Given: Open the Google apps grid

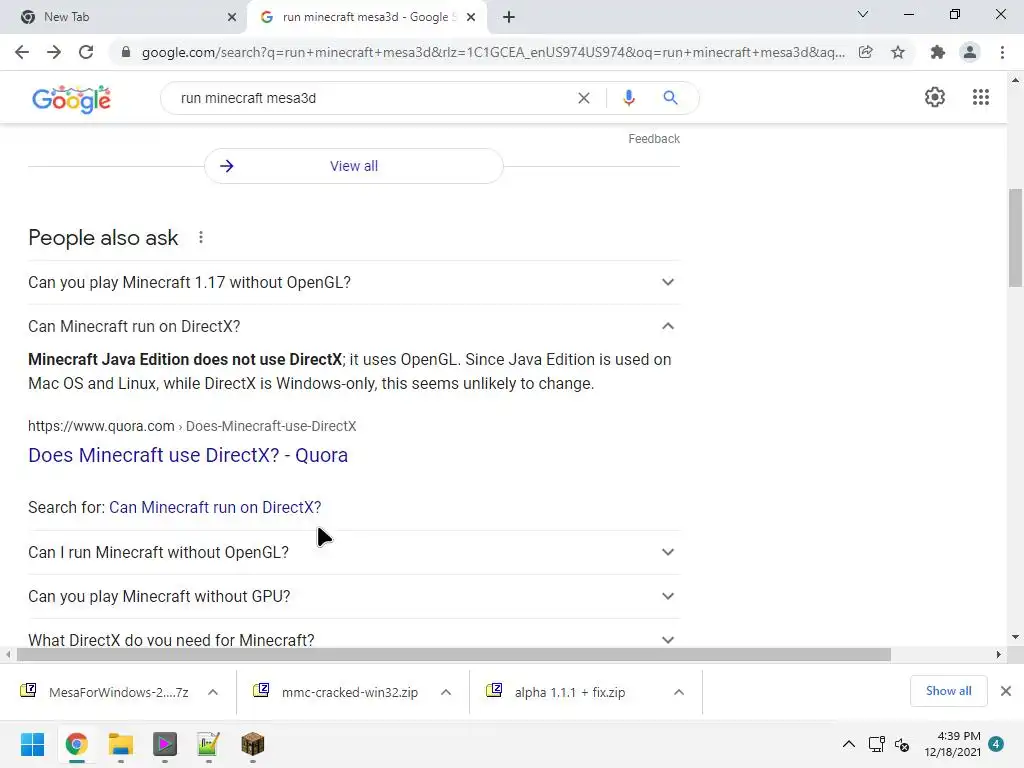Looking at the screenshot, I should coord(980,97).
